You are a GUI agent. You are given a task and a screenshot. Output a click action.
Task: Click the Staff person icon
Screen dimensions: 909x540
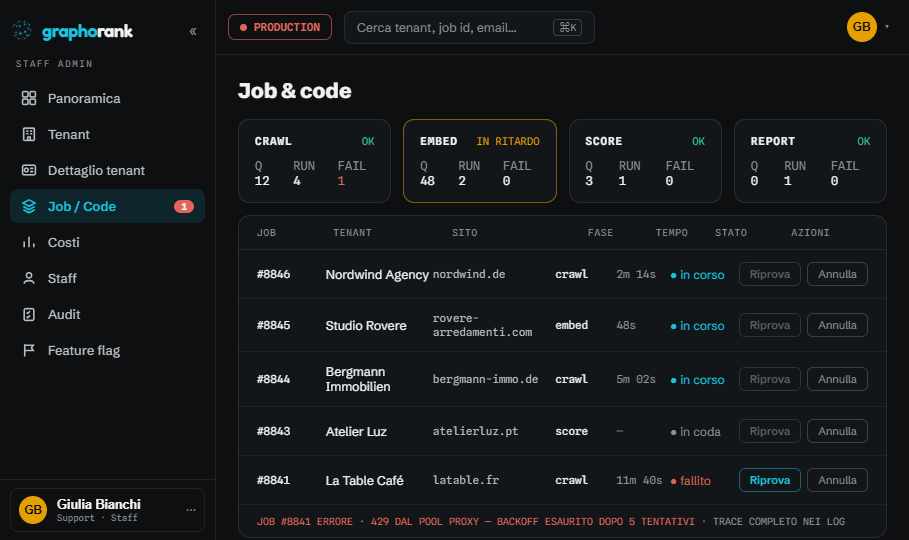point(29,278)
